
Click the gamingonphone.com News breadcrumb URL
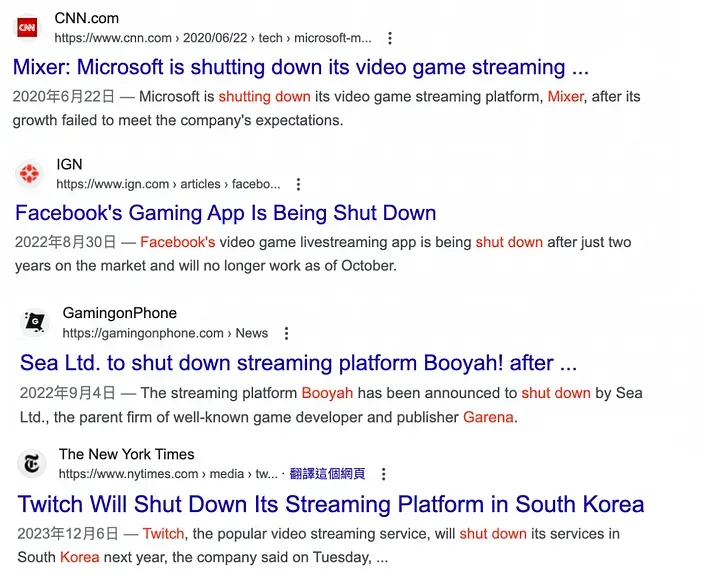[x=165, y=333]
